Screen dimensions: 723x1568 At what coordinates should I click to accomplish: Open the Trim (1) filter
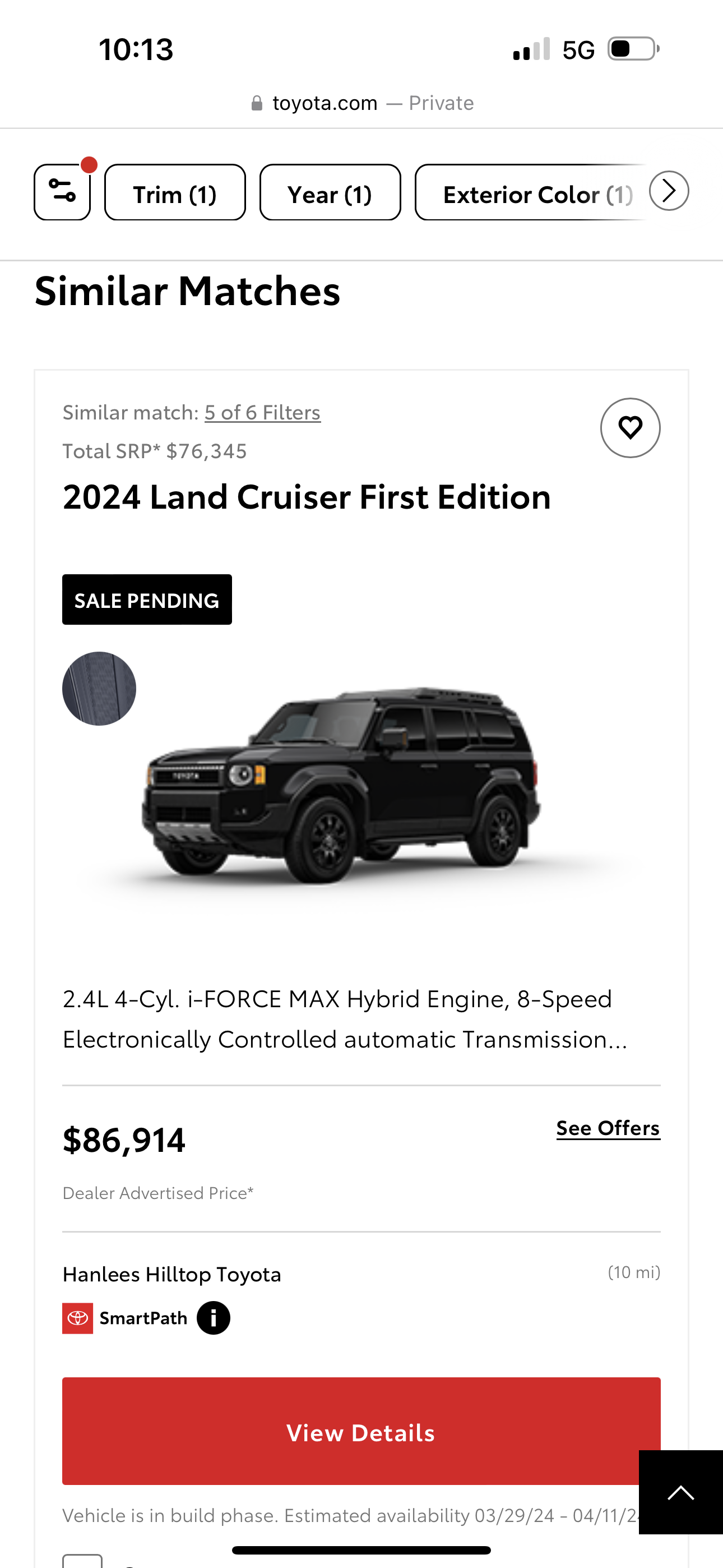coord(175,192)
